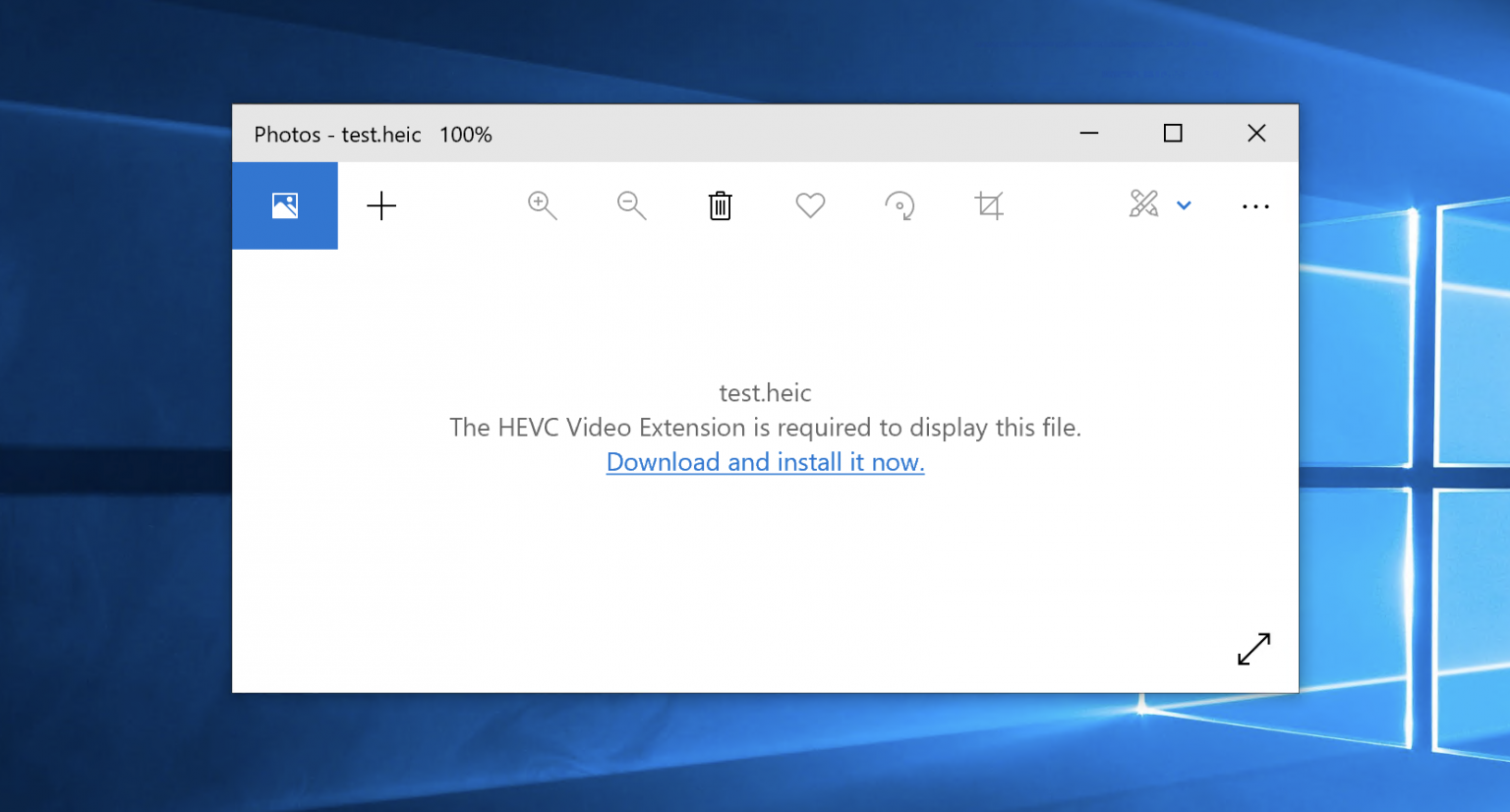
Task: Enter fullscreen with diagonal arrows icon
Action: click(x=1254, y=649)
